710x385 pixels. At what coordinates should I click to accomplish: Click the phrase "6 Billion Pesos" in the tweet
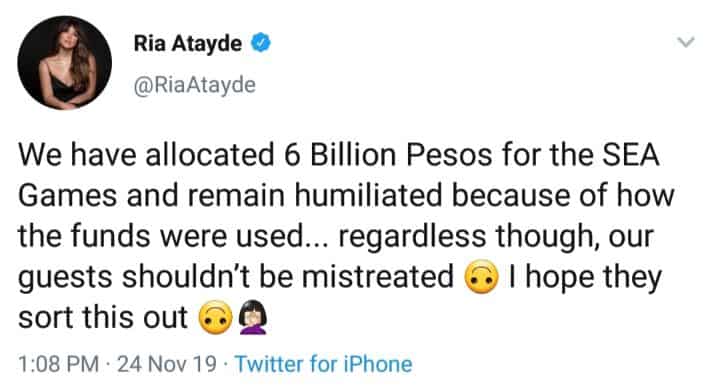(388, 154)
